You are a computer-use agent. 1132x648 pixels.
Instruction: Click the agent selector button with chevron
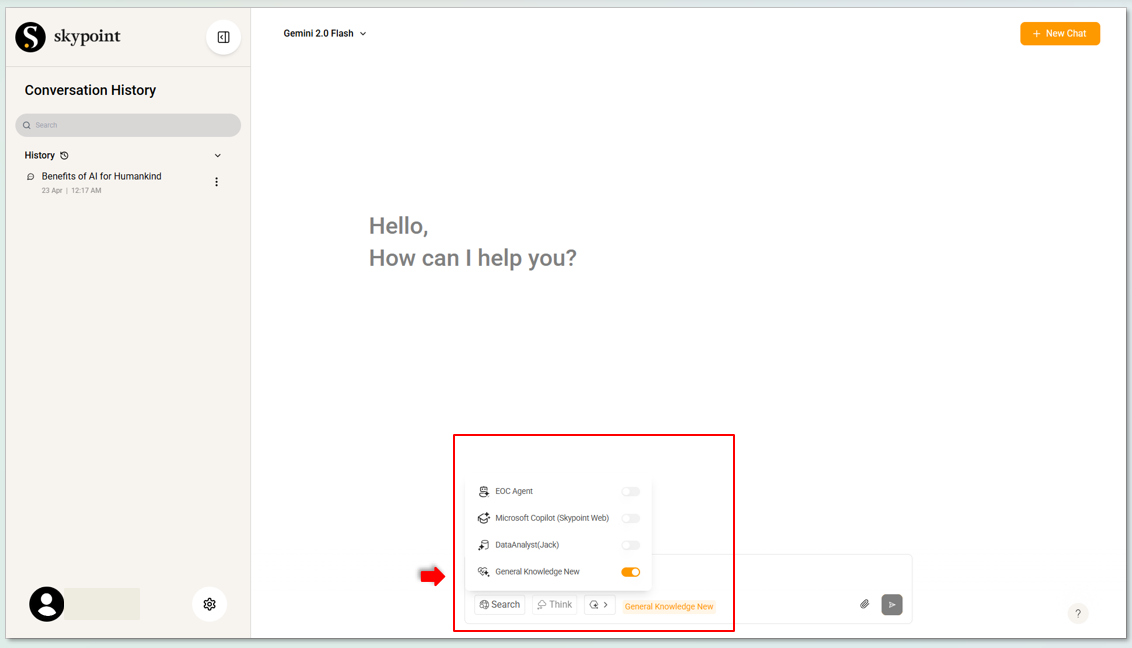coord(599,605)
